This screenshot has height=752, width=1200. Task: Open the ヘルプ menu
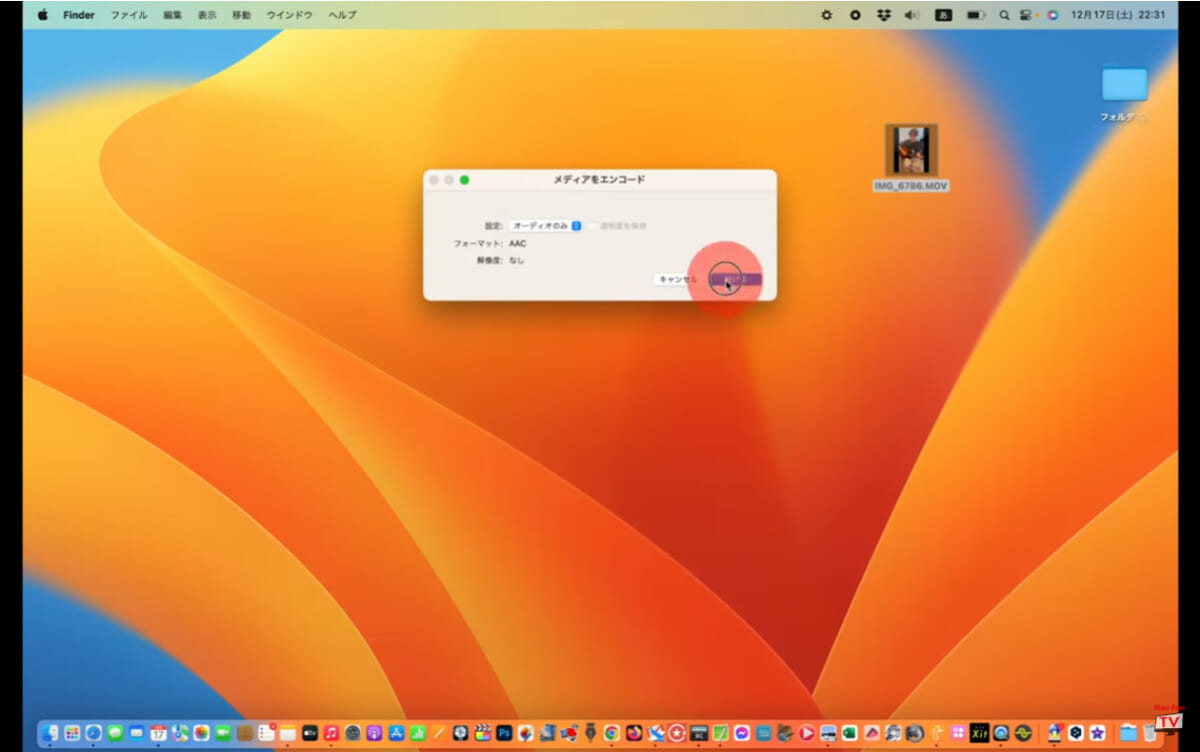[342, 15]
